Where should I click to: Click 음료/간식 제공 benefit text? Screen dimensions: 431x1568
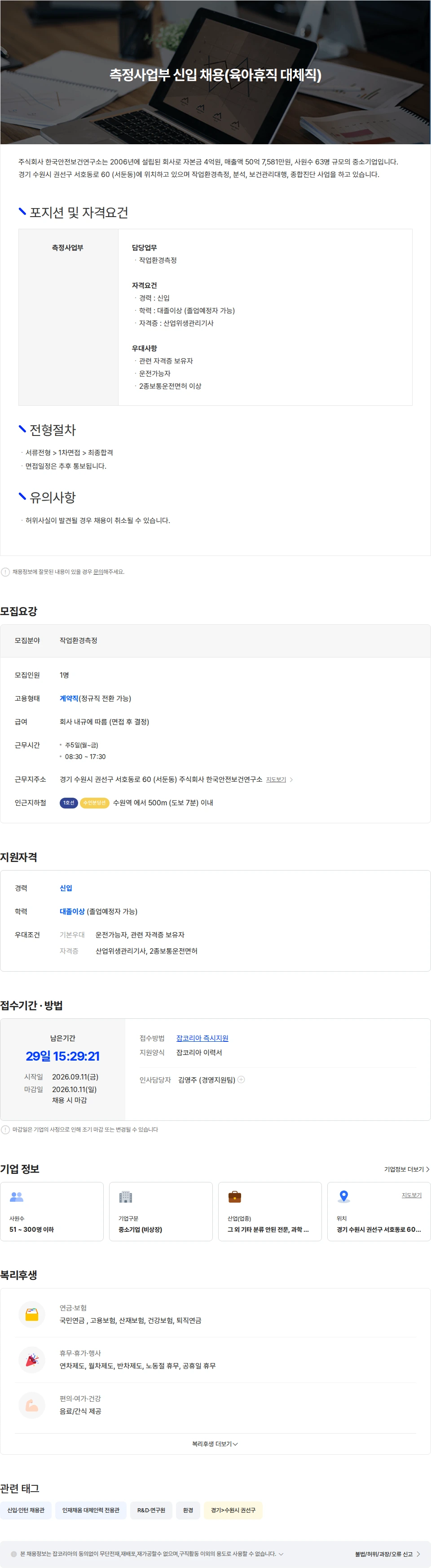[x=80, y=1410]
